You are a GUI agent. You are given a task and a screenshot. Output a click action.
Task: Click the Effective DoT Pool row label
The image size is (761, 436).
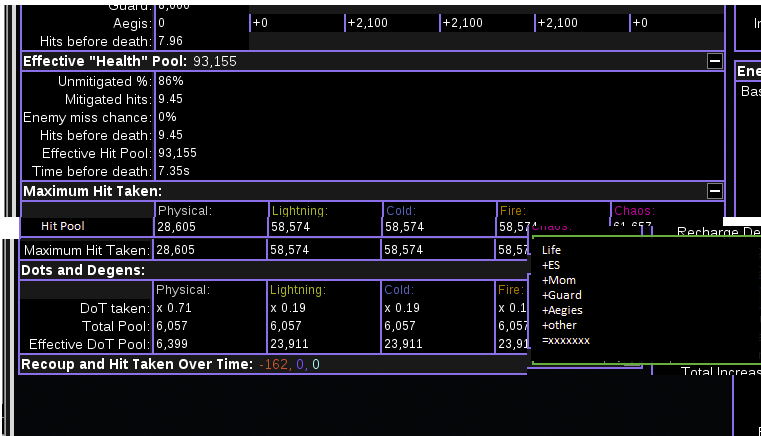(x=89, y=344)
